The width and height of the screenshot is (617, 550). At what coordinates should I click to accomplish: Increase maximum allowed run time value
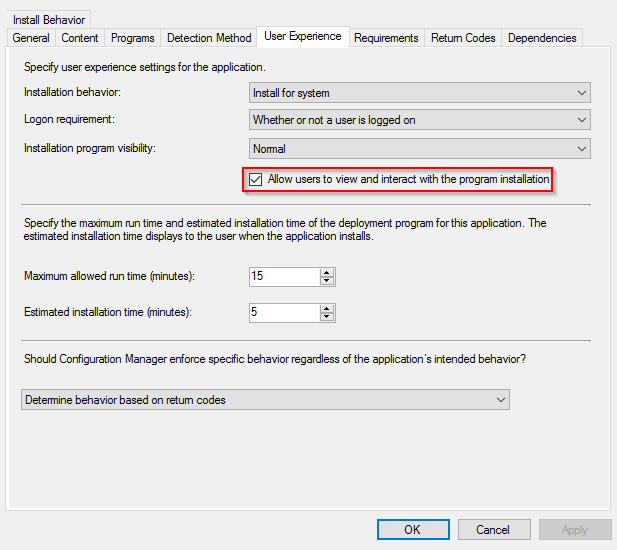[328, 272]
